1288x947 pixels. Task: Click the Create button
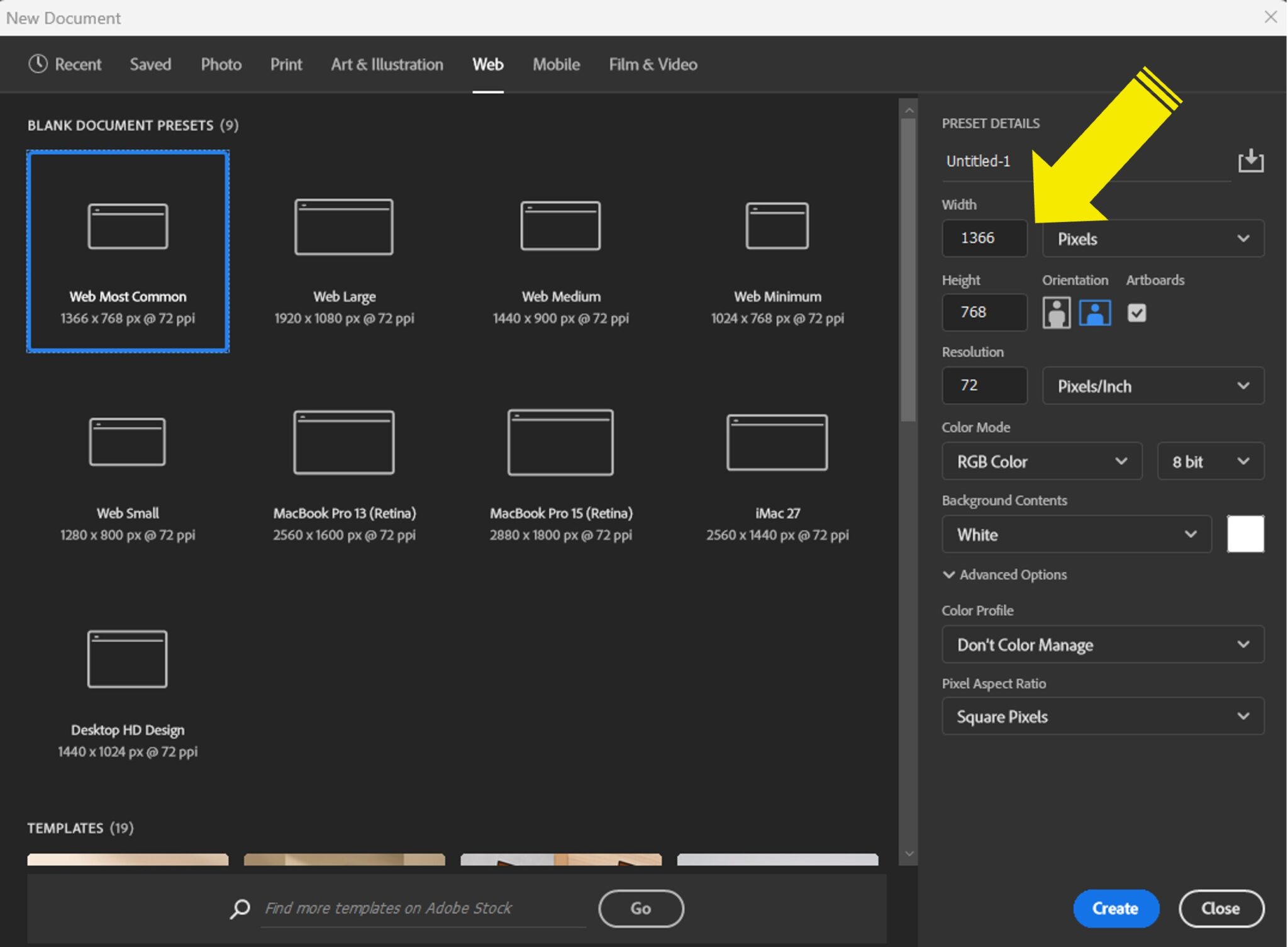pyautogui.click(x=1115, y=908)
